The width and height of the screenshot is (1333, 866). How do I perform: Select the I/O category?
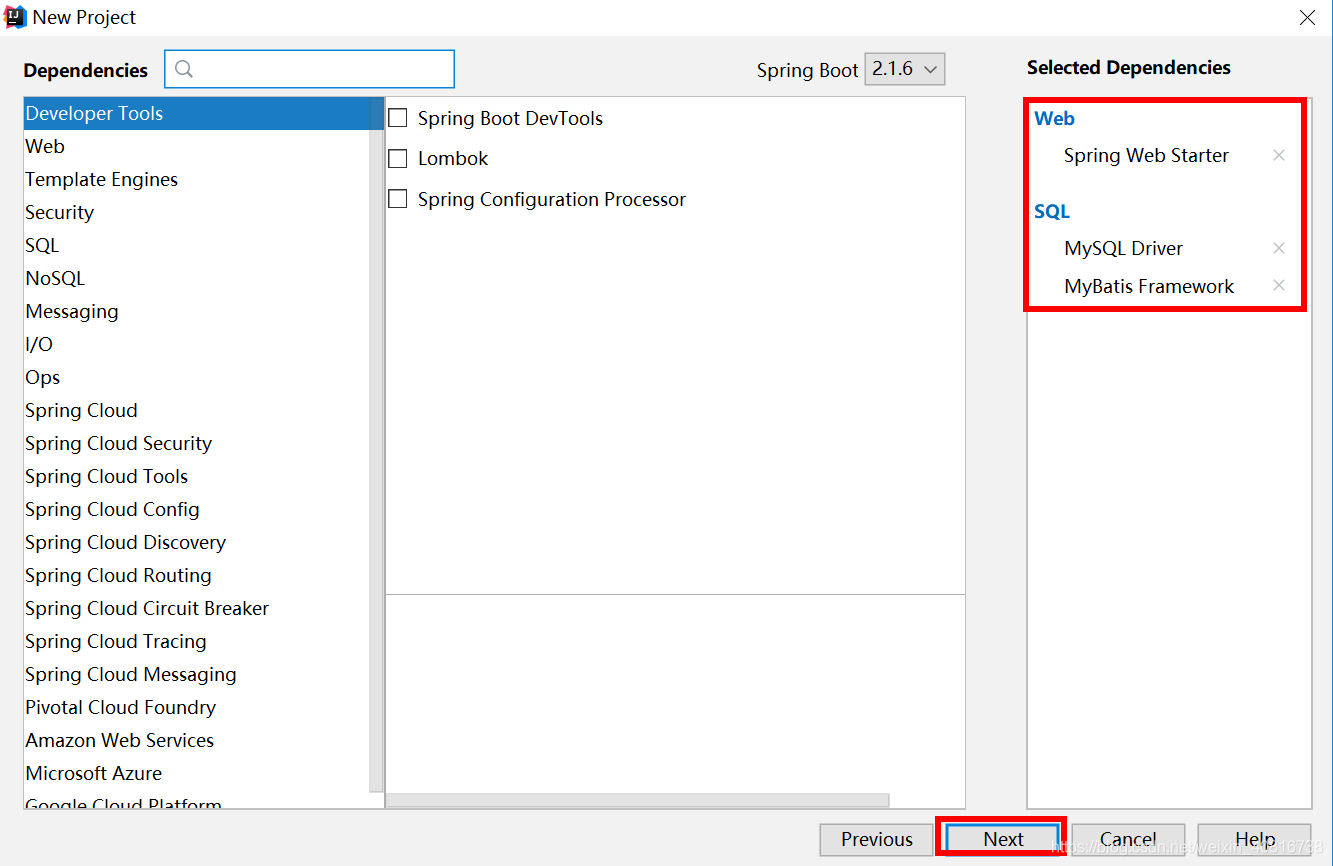click(x=196, y=344)
